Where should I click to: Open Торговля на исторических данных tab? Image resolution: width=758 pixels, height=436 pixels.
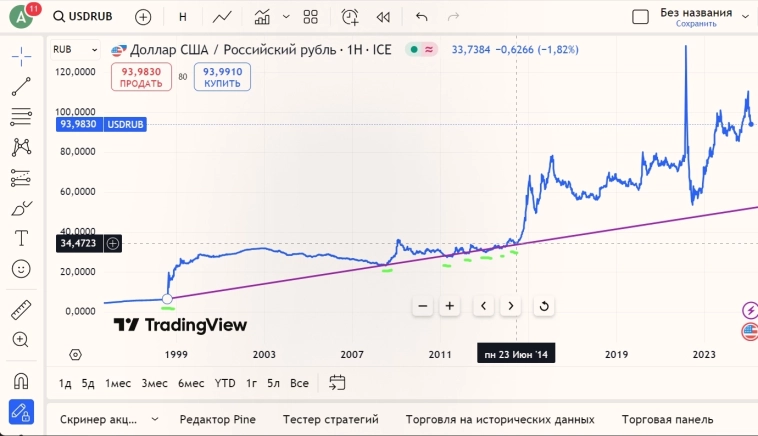pyautogui.click(x=500, y=420)
